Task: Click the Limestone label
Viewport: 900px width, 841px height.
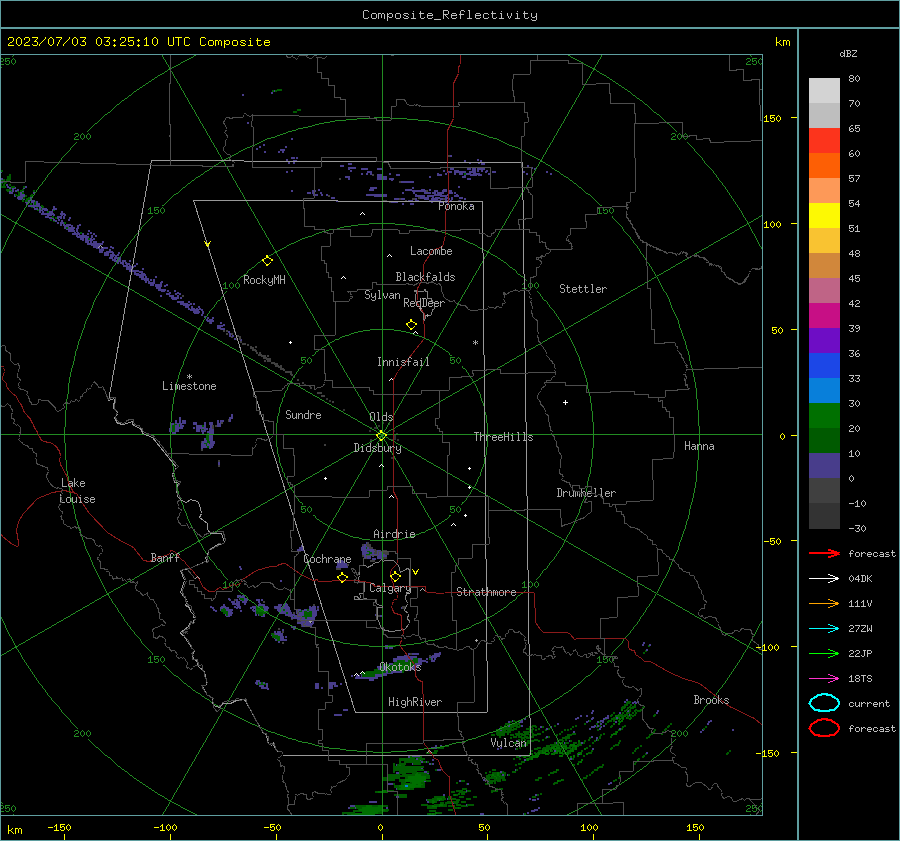Action: pyautogui.click(x=189, y=386)
